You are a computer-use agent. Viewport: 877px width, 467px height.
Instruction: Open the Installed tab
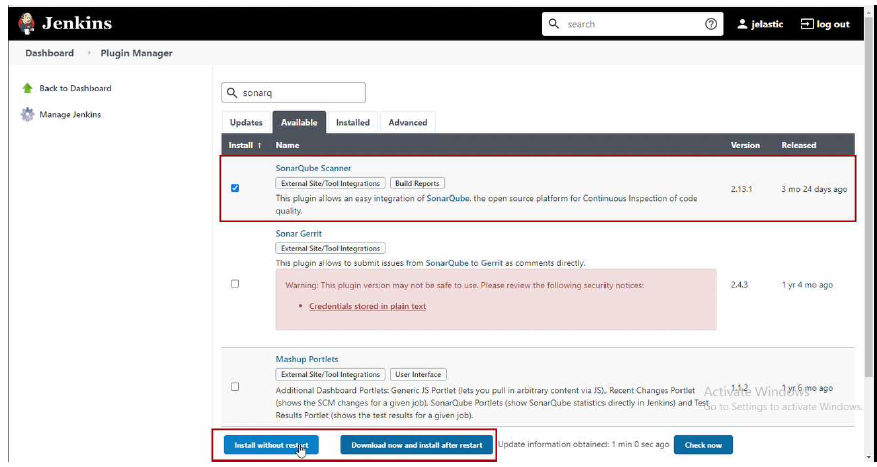[x=353, y=122]
